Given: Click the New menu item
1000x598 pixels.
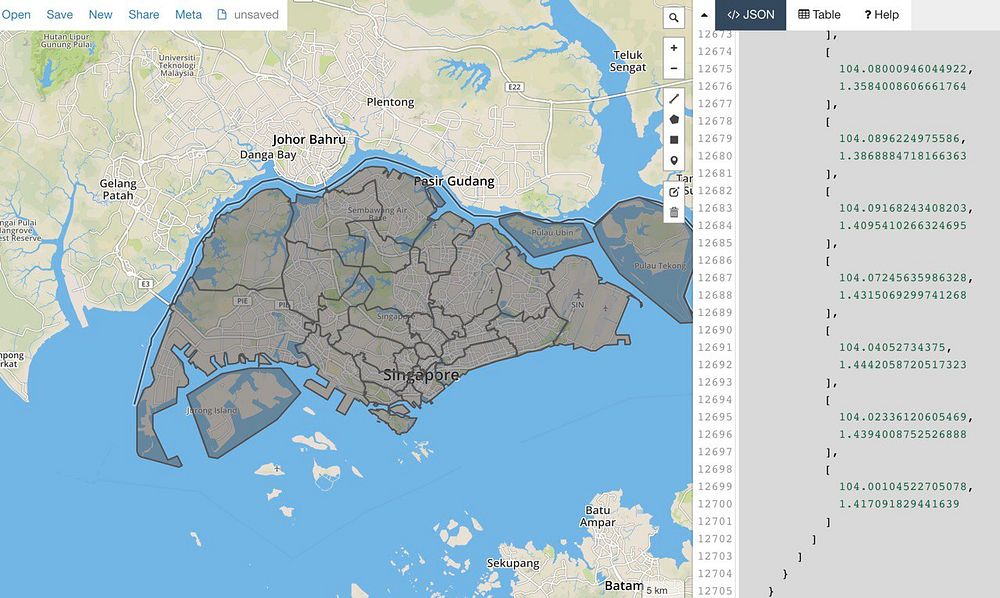Looking at the screenshot, I should pos(100,15).
